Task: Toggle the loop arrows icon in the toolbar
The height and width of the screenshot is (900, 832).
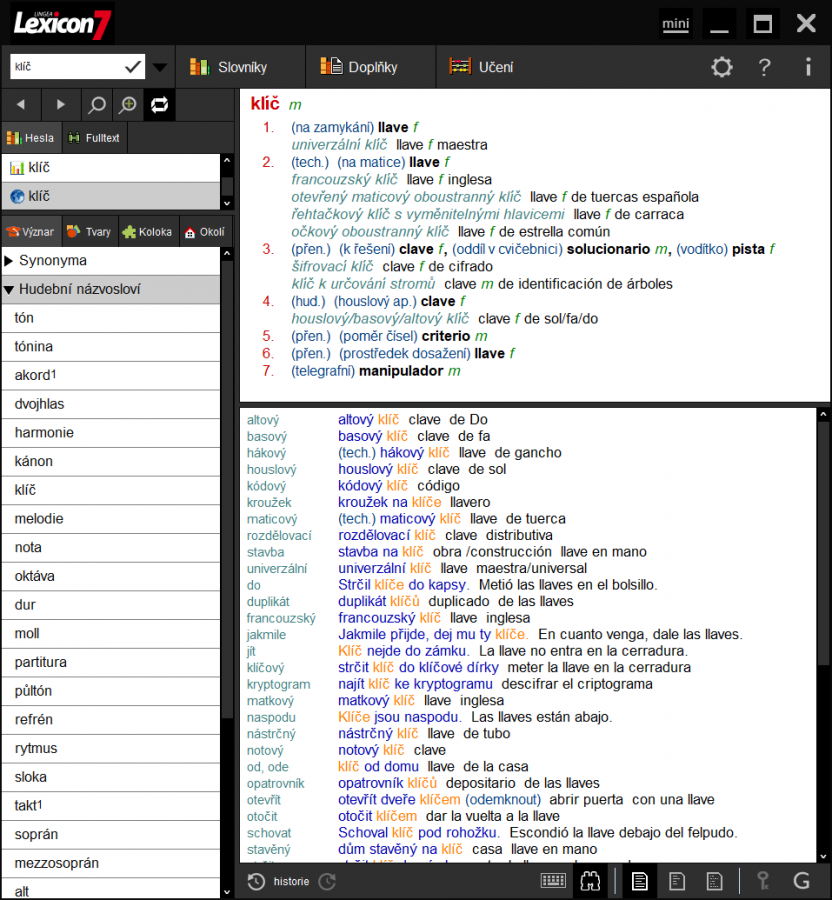Action: click(x=159, y=104)
